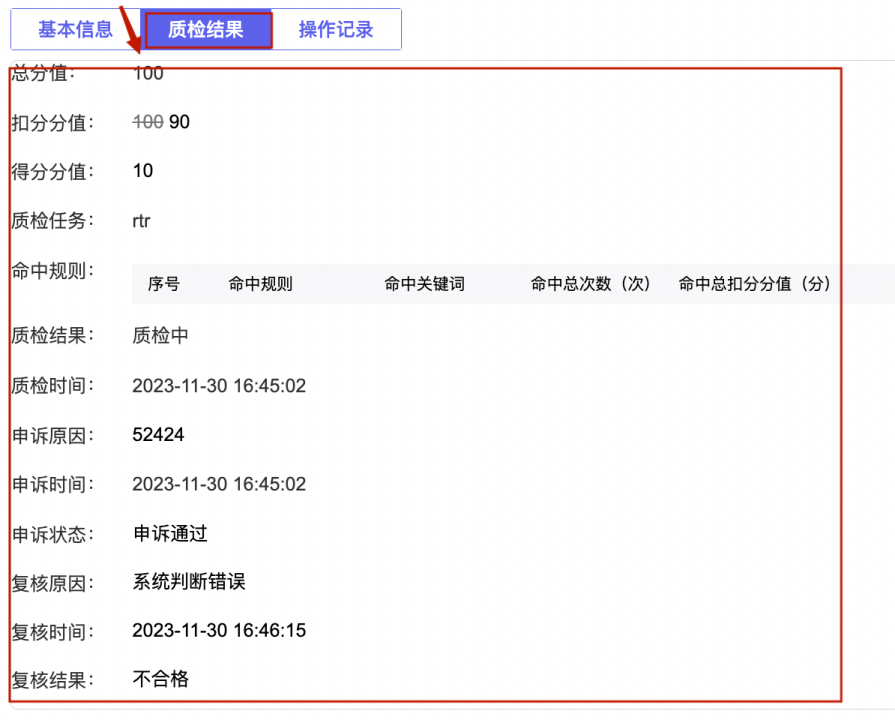
Task: Click the 扣分分值 field label
Action: tap(53, 123)
